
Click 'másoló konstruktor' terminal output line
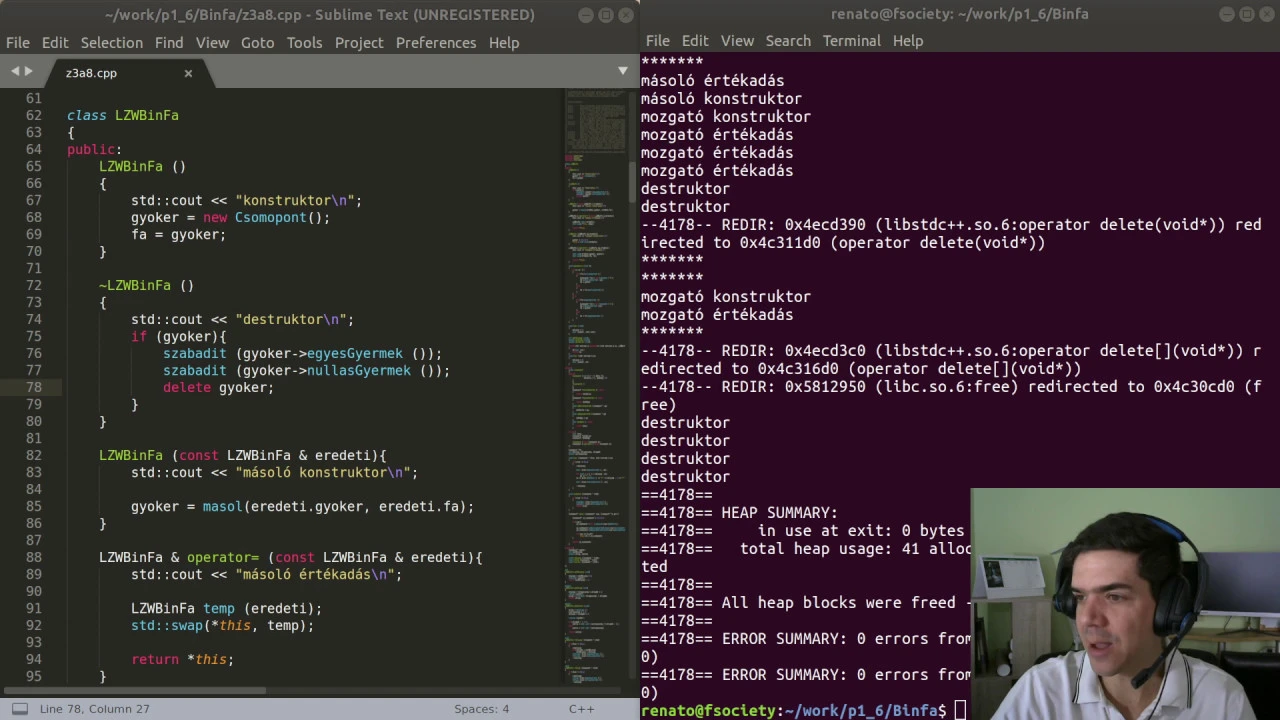(x=721, y=99)
